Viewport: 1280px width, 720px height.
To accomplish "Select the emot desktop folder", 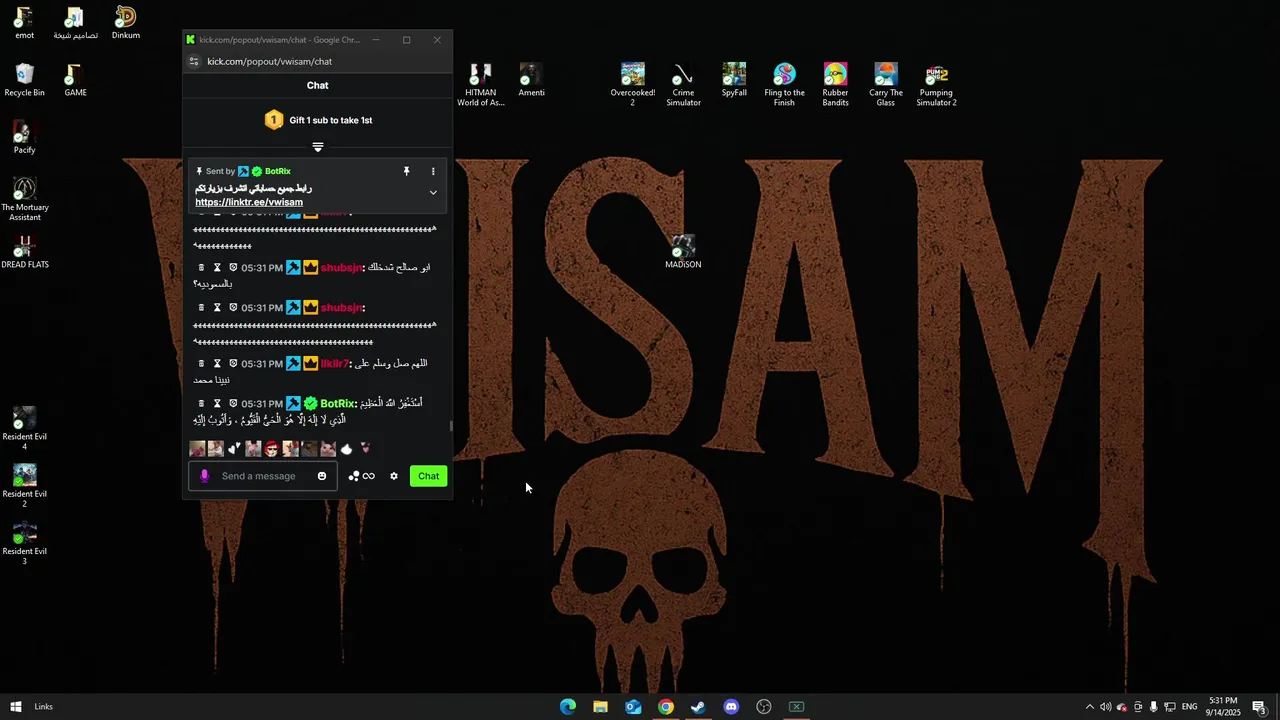I will [x=24, y=23].
